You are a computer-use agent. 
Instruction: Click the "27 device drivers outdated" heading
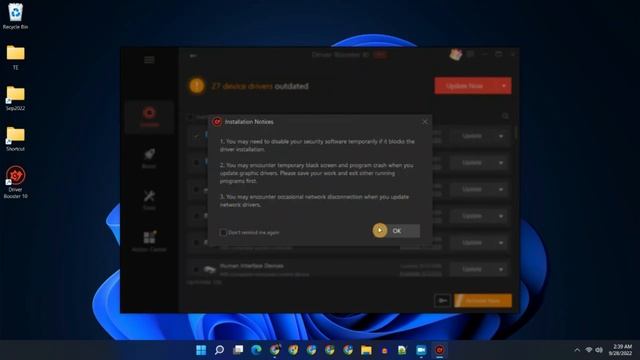pyautogui.click(x=260, y=86)
